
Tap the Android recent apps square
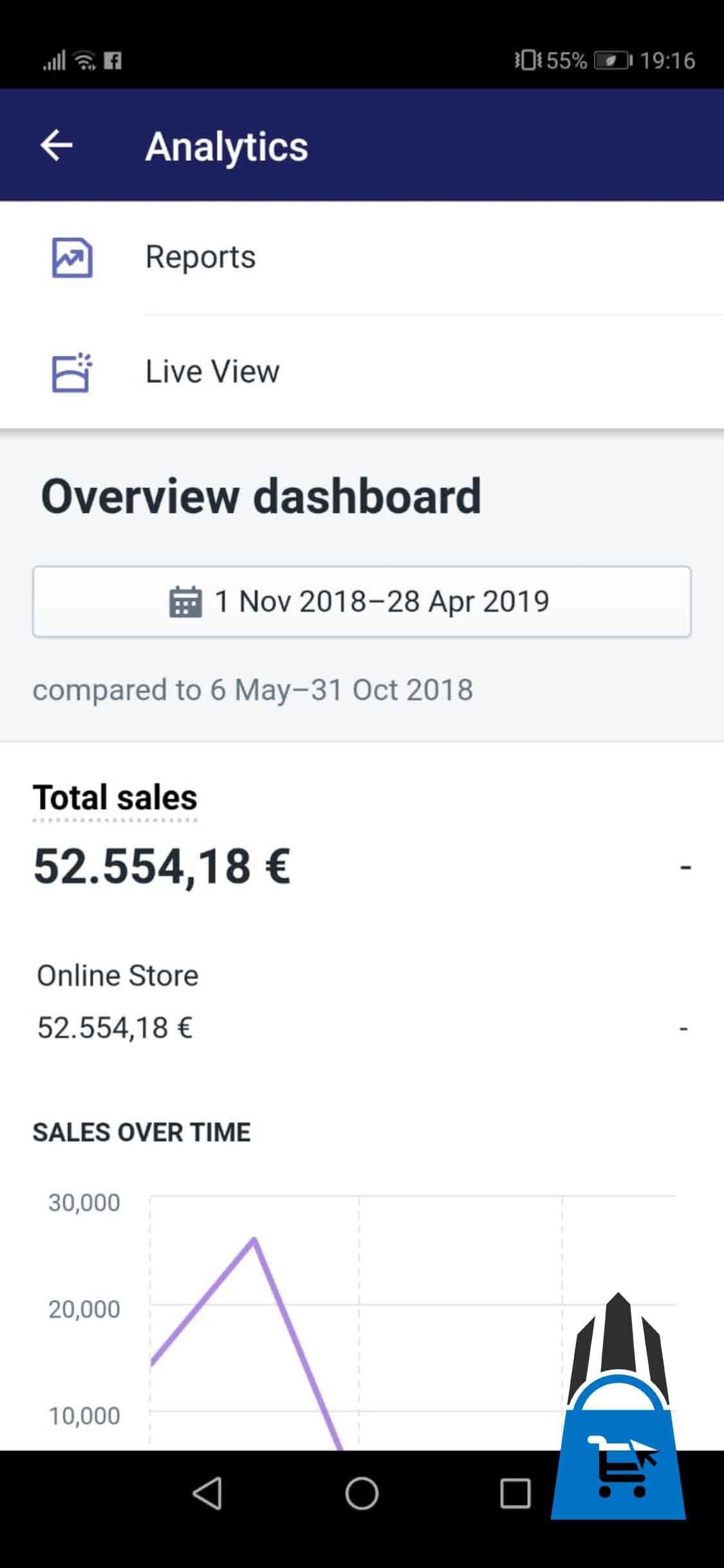click(515, 1493)
